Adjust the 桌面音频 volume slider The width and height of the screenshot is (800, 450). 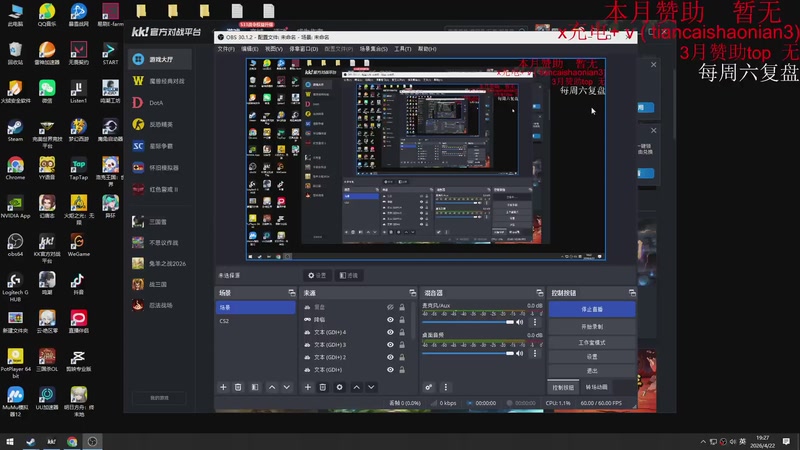click(468, 353)
